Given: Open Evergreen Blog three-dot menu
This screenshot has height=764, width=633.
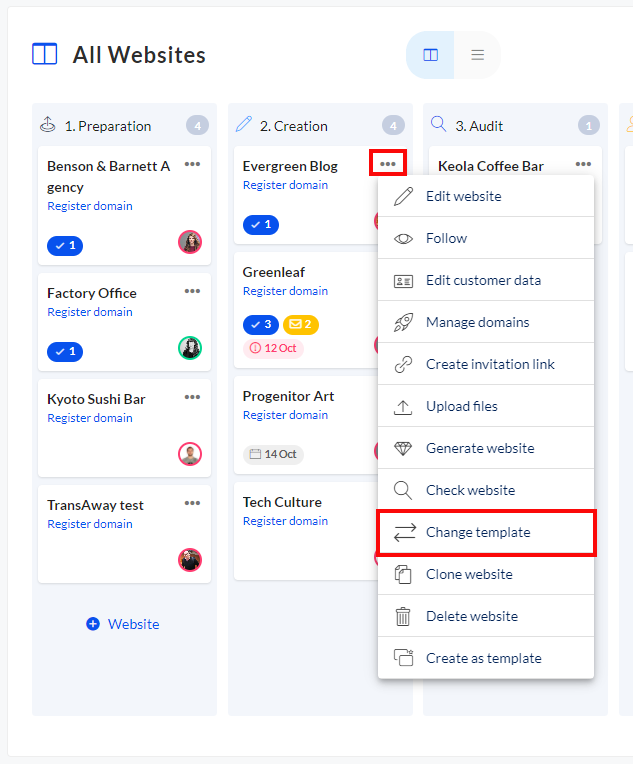Looking at the screenshot, I should point(388,163).
